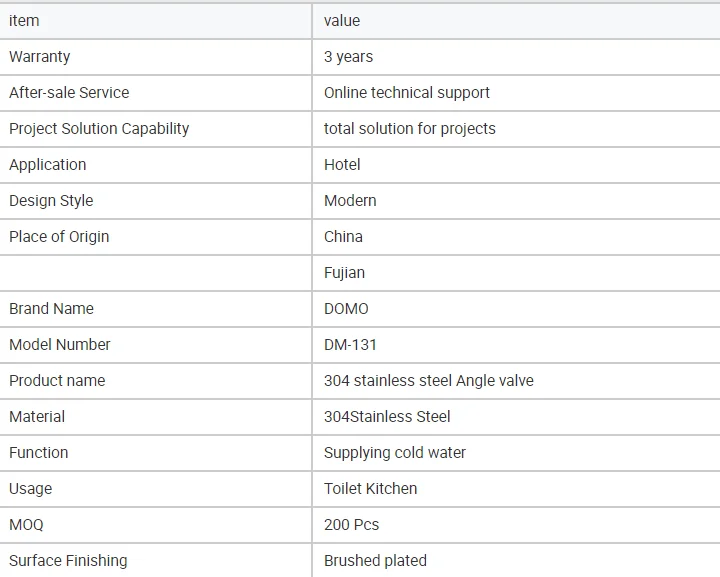Click the Application row label
720x577 pixels.
pyautogui.click(x=47, y=165)
